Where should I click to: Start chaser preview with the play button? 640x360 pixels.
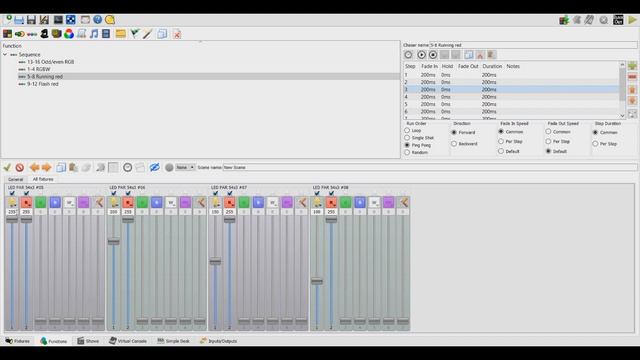click(x=421, y=55)
